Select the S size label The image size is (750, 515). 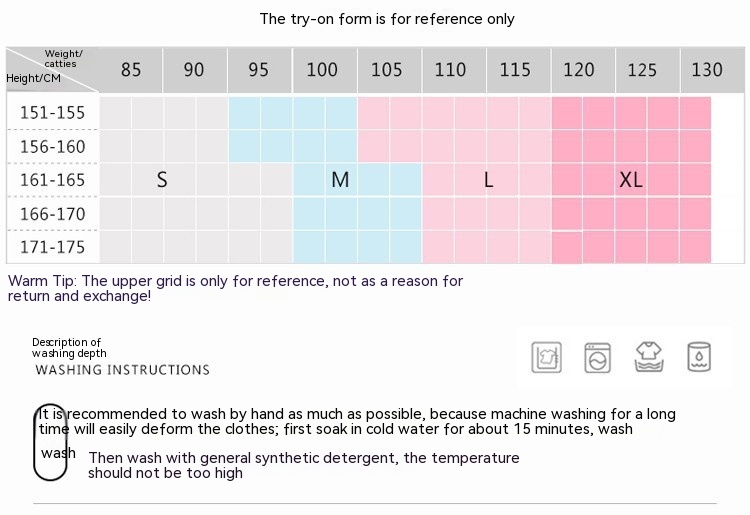click(162, 180)
